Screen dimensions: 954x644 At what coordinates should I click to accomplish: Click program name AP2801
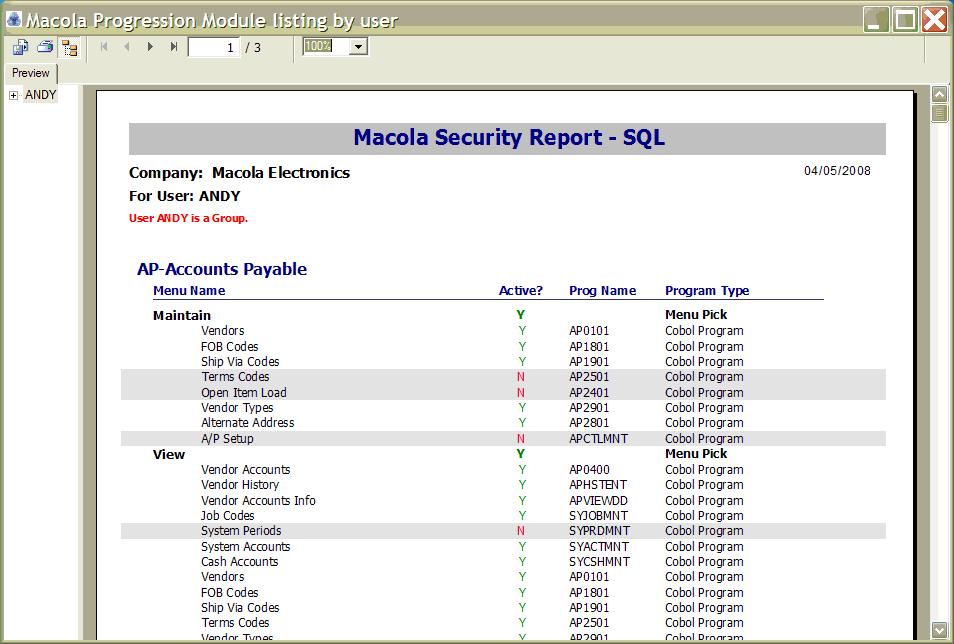589,423
